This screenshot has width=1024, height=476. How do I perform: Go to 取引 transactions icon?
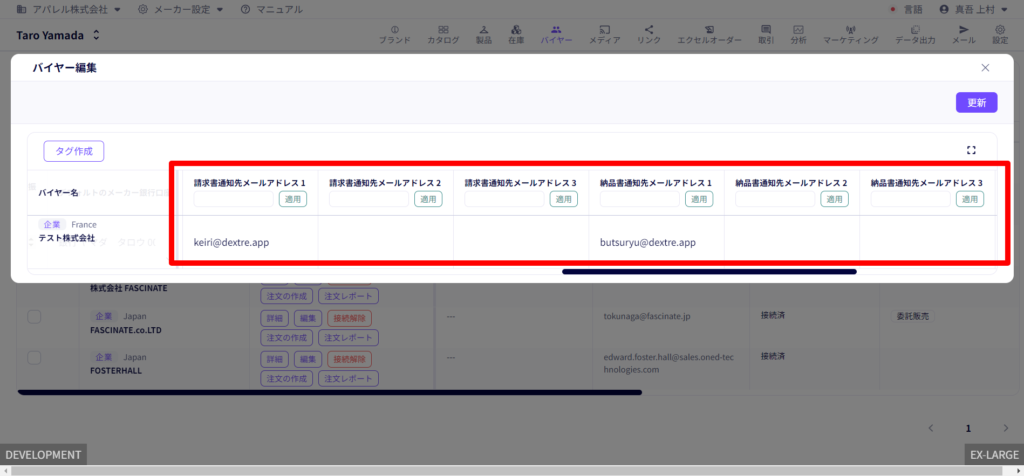[x=766, y=29]
